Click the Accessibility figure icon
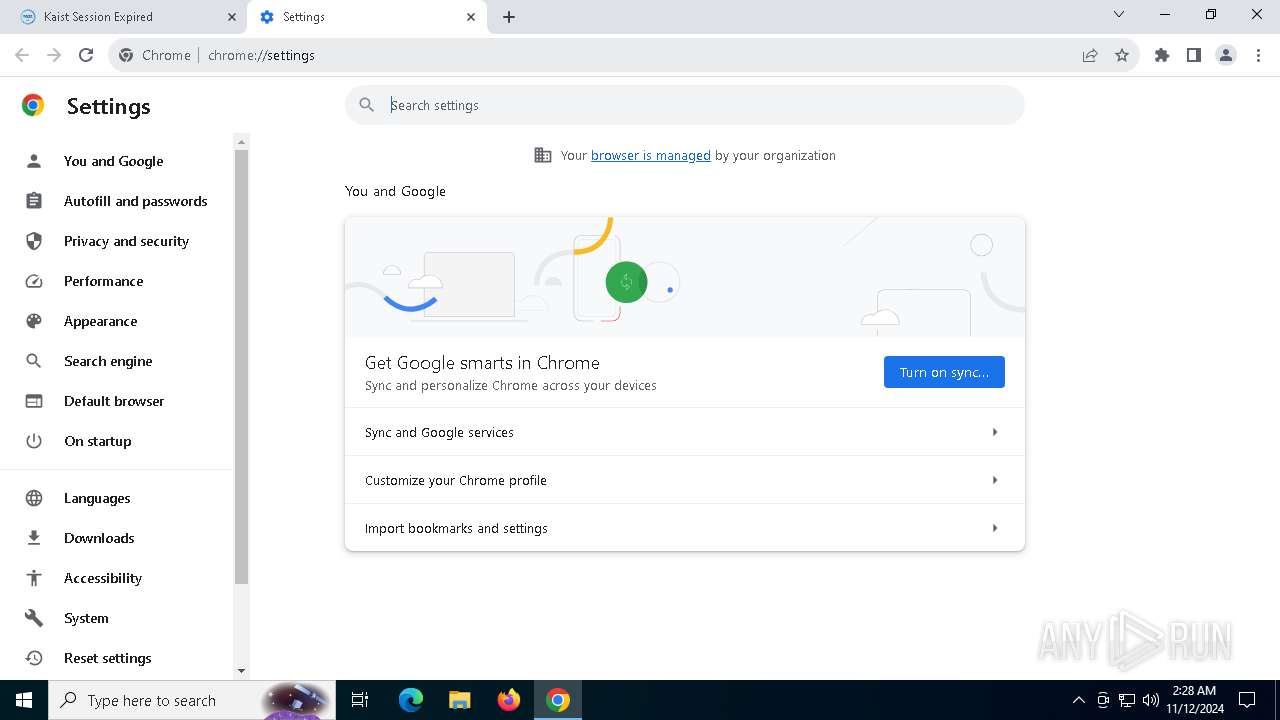1280x720 pixels. tap(34, 578)
